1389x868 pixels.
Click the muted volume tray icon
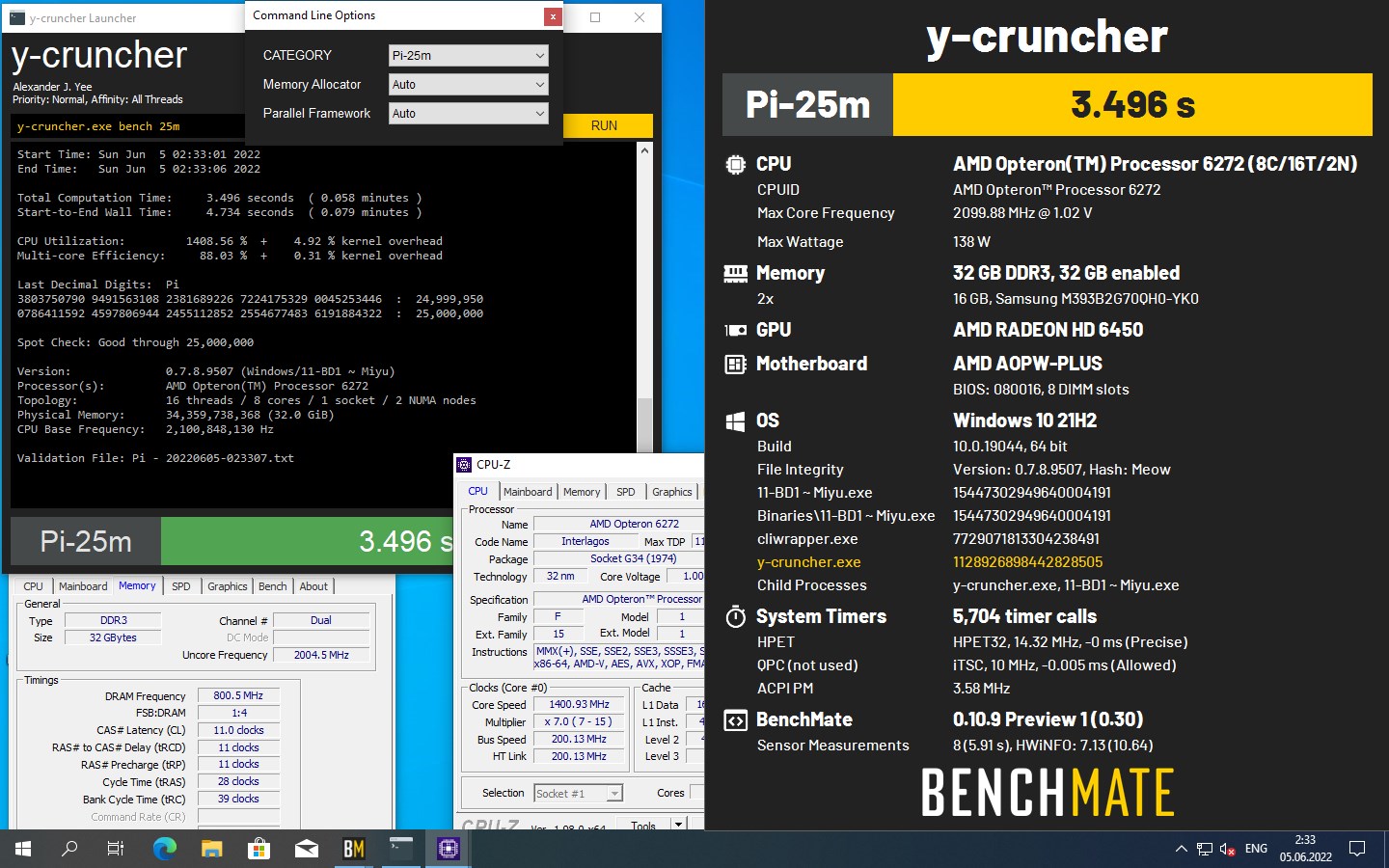pyautogui.click(x=1228, y=849)
